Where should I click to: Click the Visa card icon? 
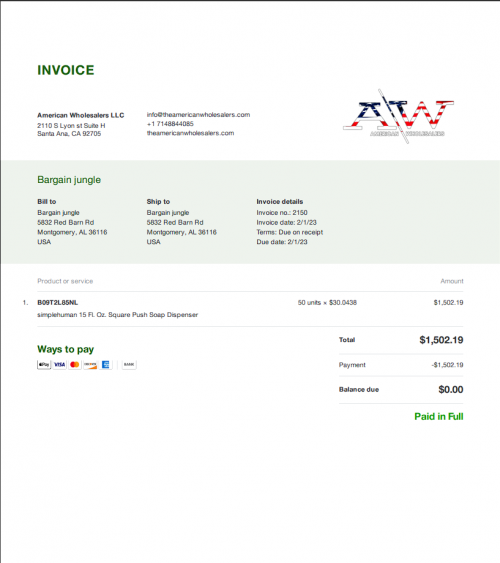point(60,365)
